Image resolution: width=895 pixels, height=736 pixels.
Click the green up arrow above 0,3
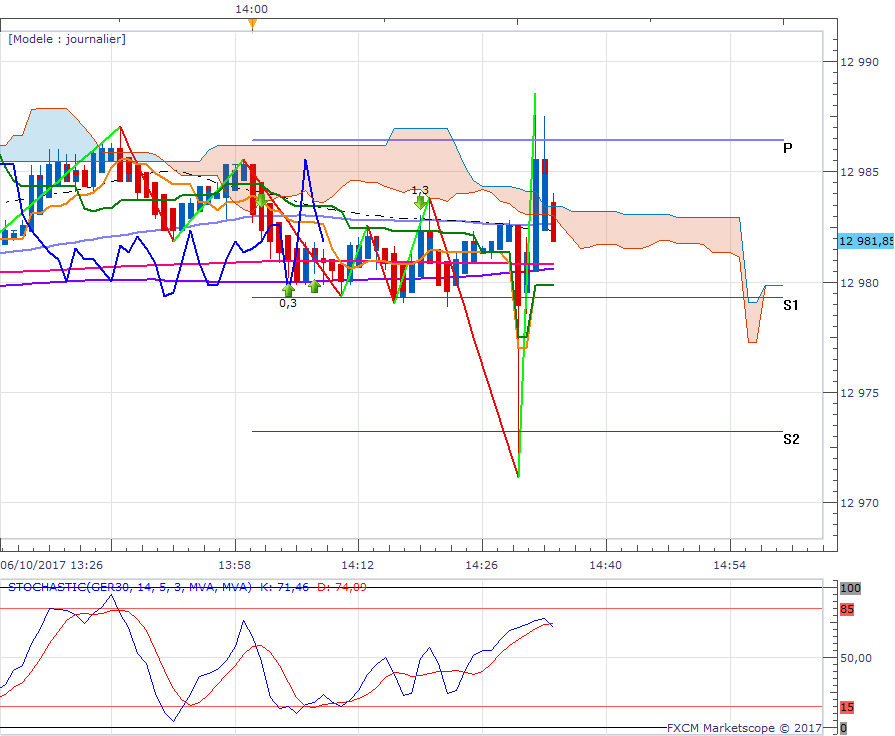point(288,290)
